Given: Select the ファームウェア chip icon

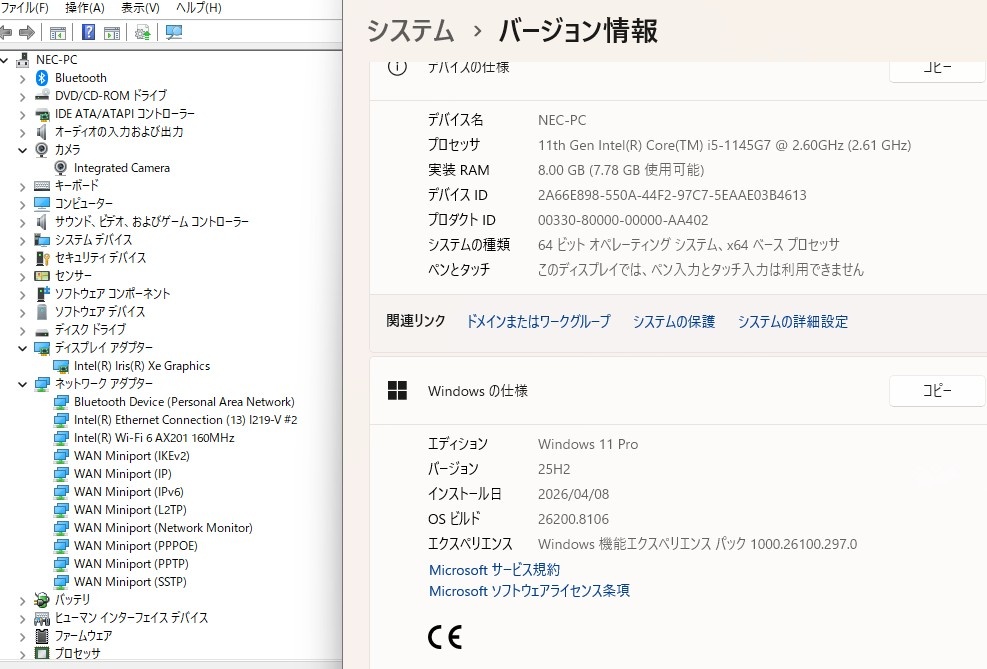Looking at the screenshot, I should (42, 636).
